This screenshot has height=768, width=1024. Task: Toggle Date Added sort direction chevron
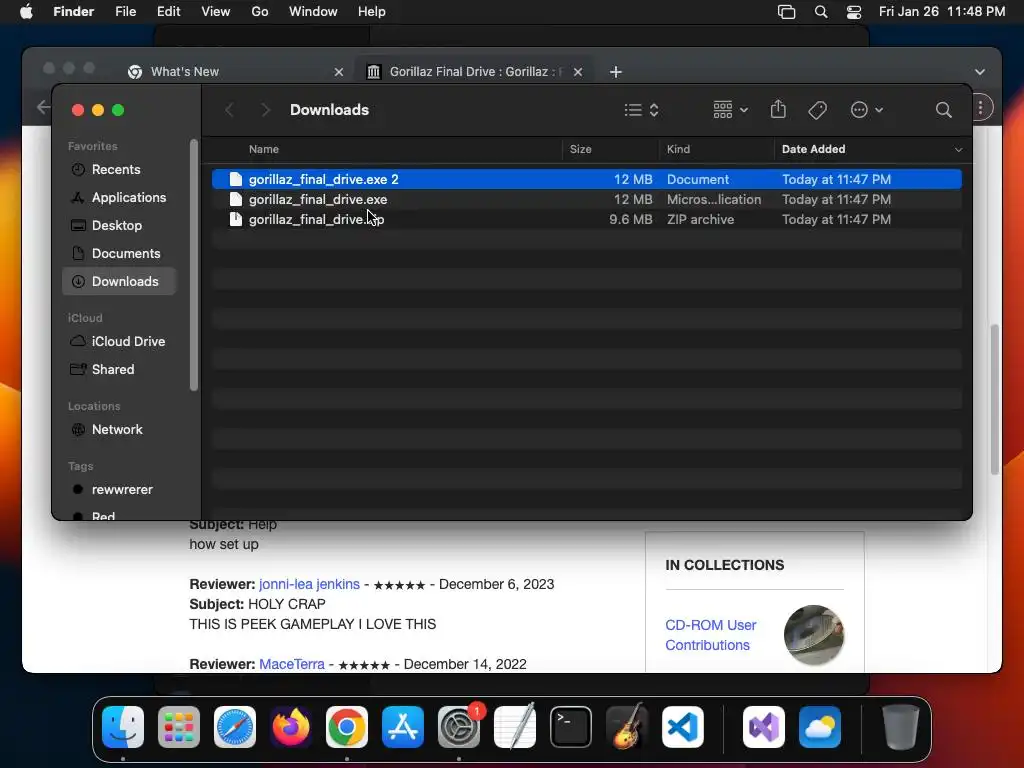958,150
